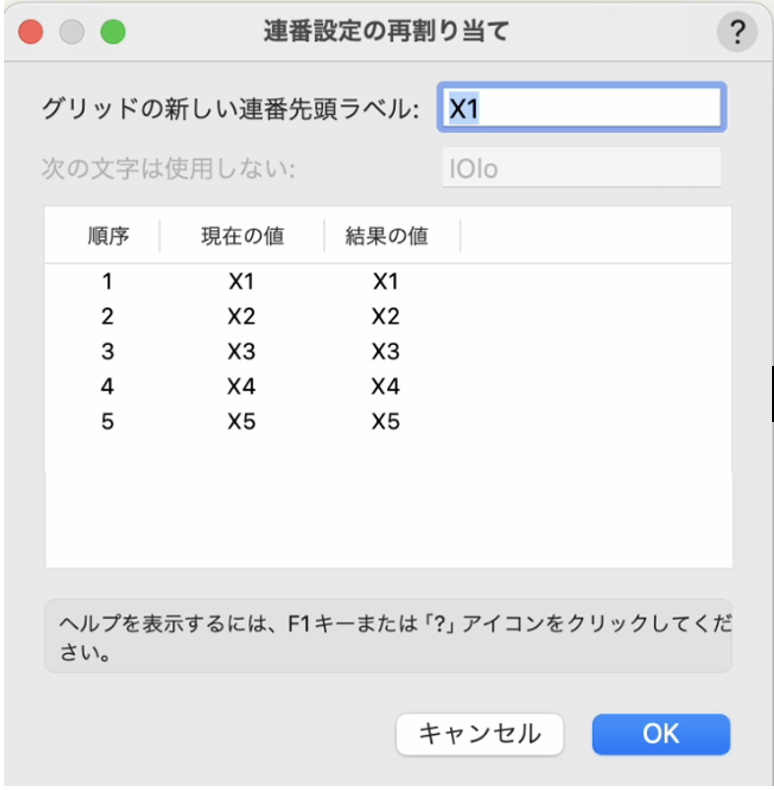The image size is (774, 790).
Task: Click current value X4 cell
Action: pyautogui.click(x=242, y=386)
